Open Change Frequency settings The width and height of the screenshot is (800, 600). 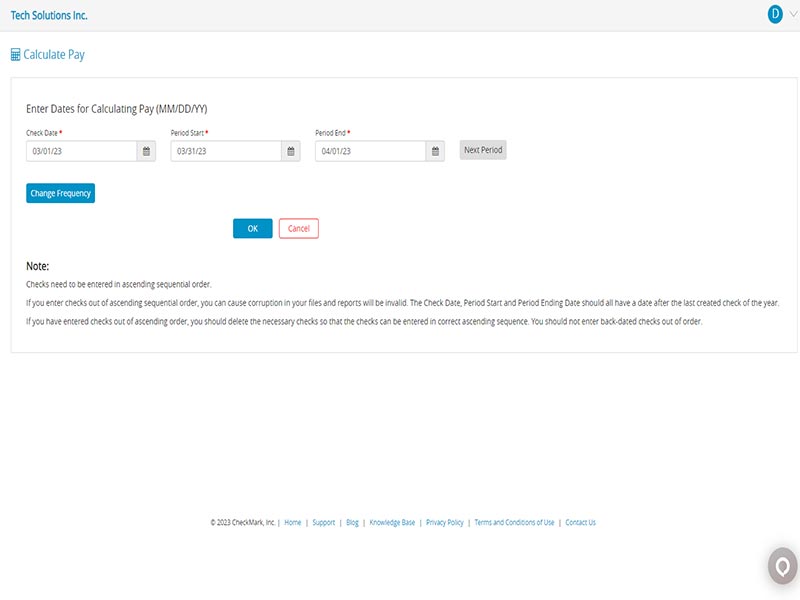coord(60,192)
